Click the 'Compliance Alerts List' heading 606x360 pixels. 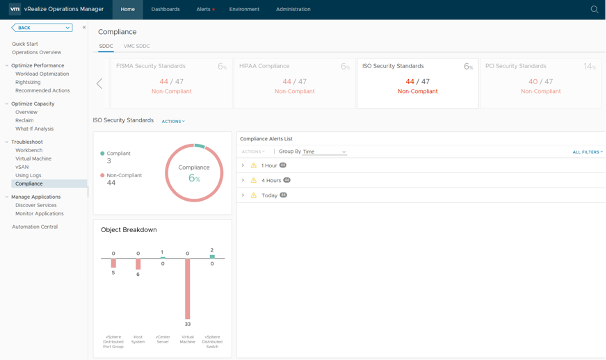266,139
